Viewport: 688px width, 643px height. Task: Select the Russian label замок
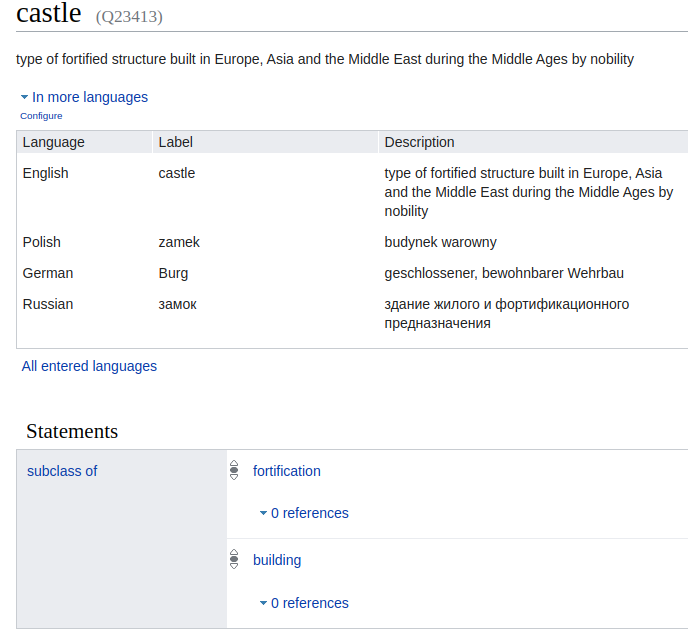[177, 305]
